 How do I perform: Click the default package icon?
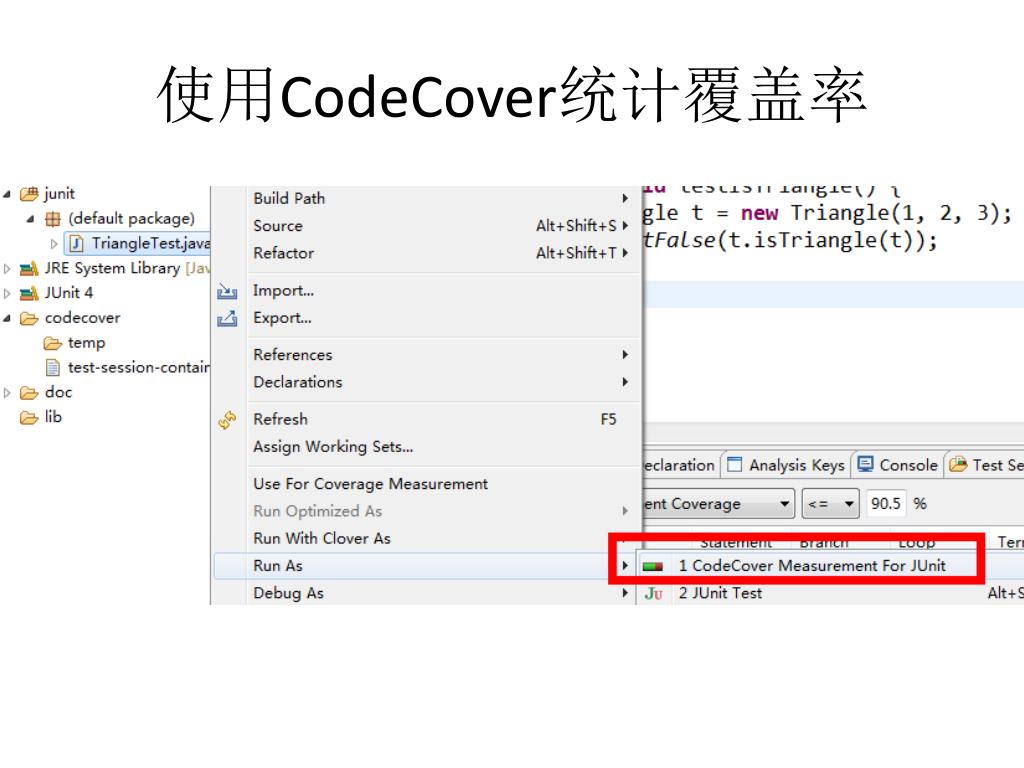(53, 219)
